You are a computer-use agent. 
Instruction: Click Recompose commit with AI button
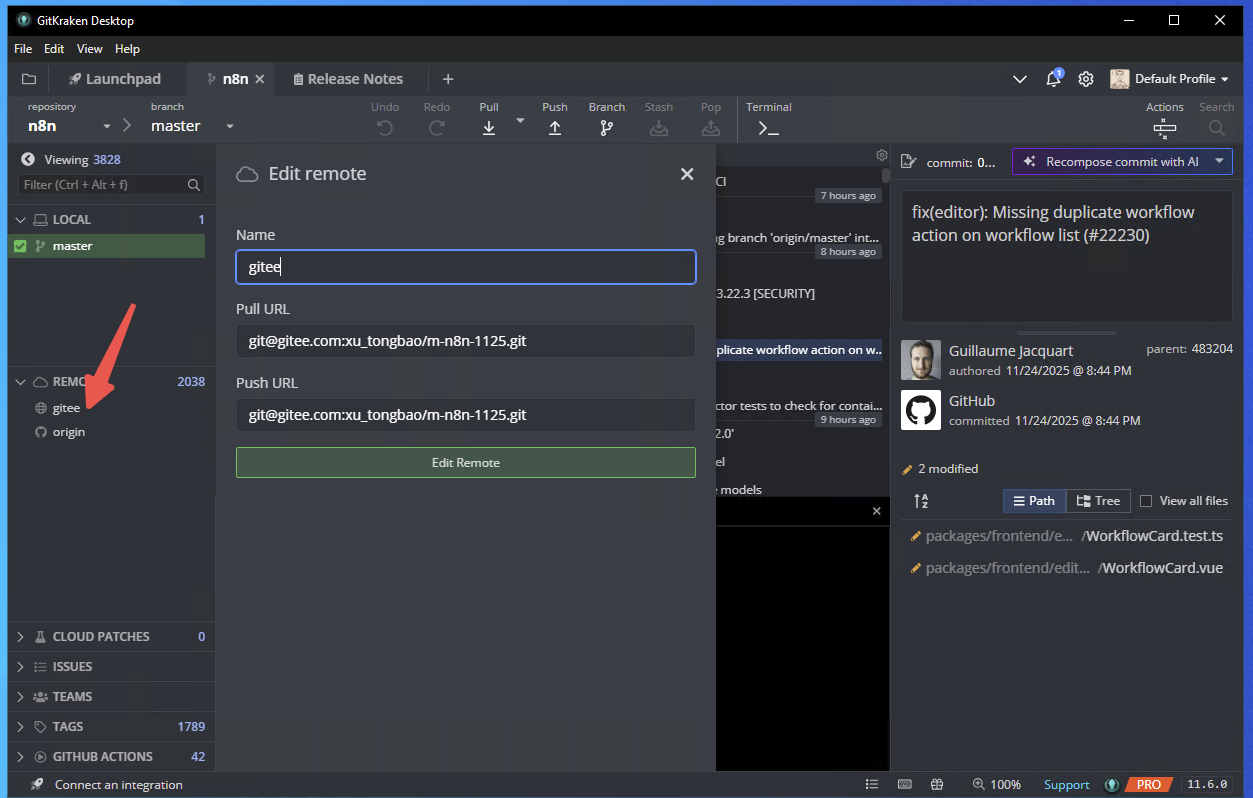tap(1110, 161)
